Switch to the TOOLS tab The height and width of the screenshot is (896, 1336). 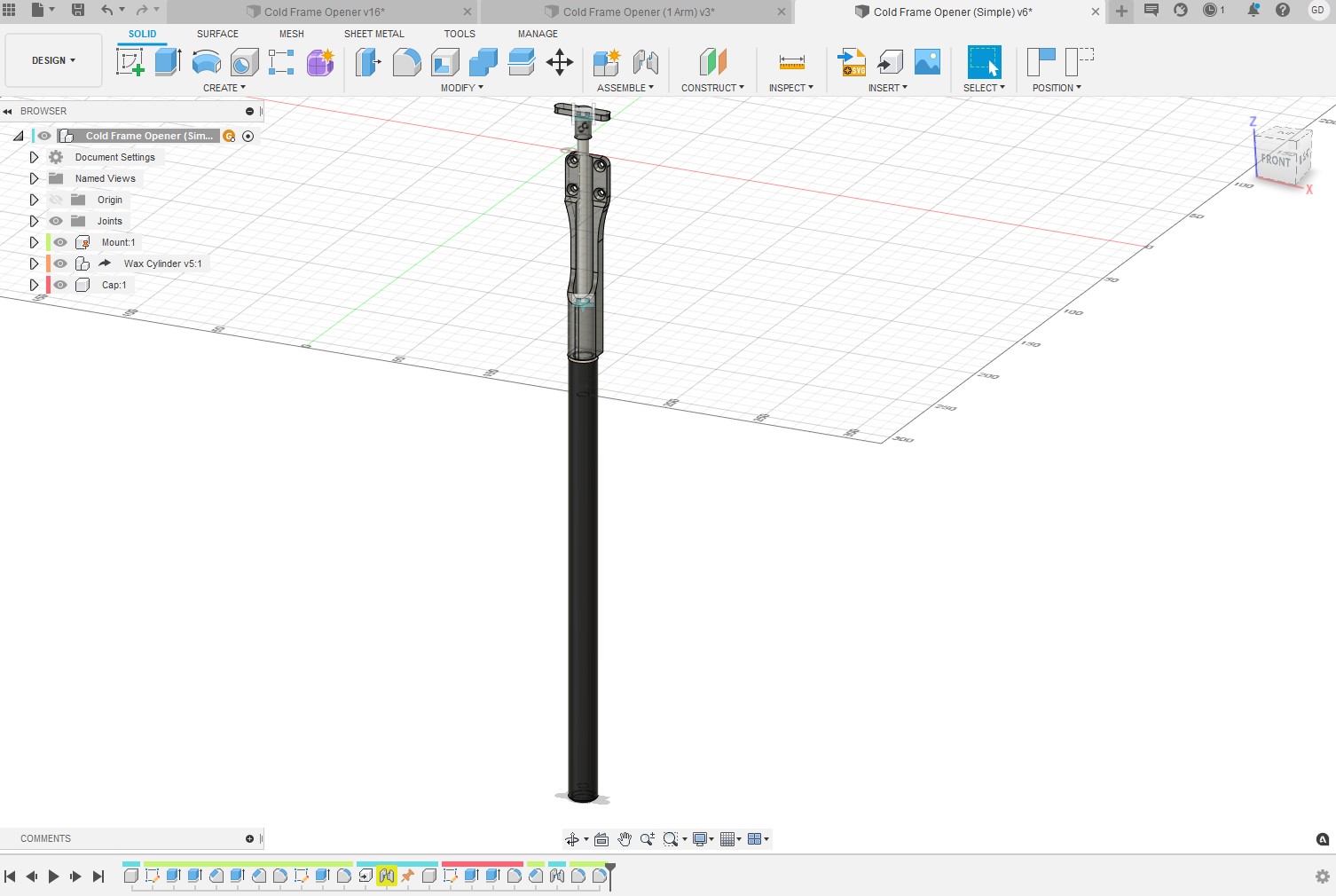click(460, 34)
